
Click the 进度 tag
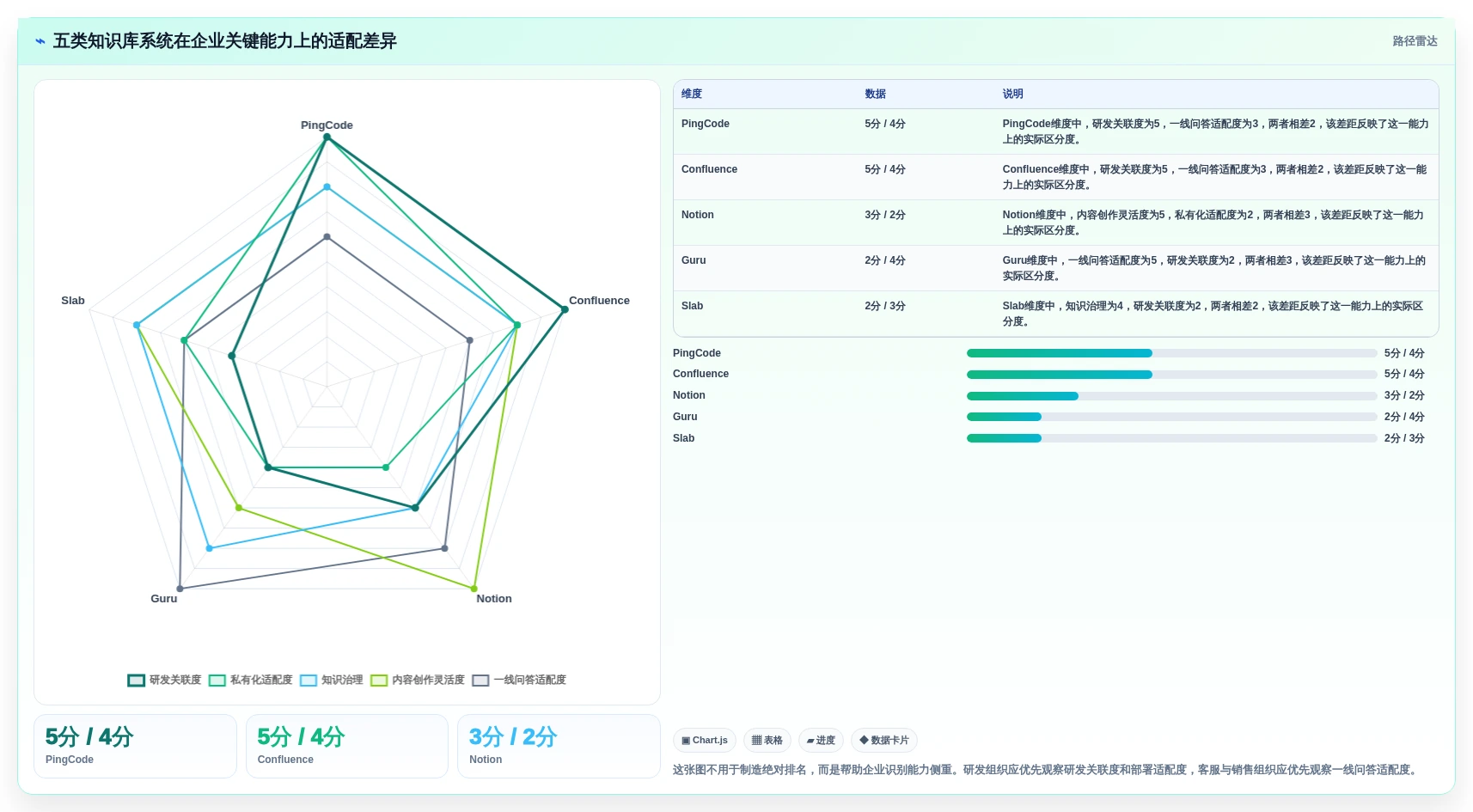[821, 740]
